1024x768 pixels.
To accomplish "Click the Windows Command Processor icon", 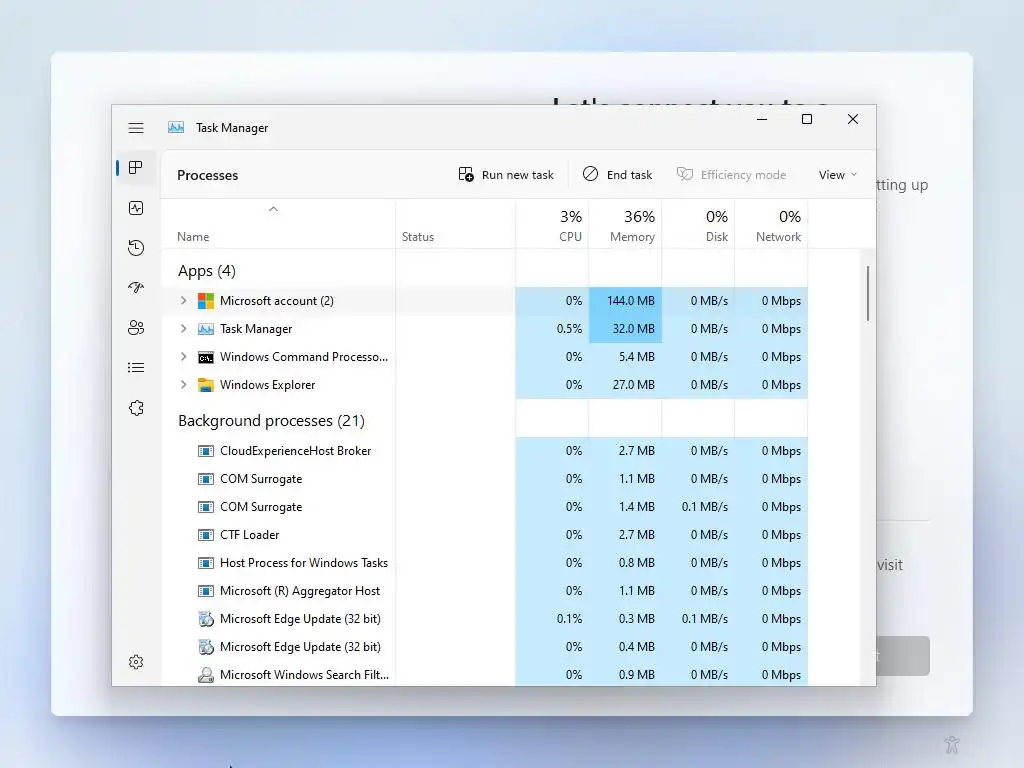I will pyautogui.click(x=206, y=357).
